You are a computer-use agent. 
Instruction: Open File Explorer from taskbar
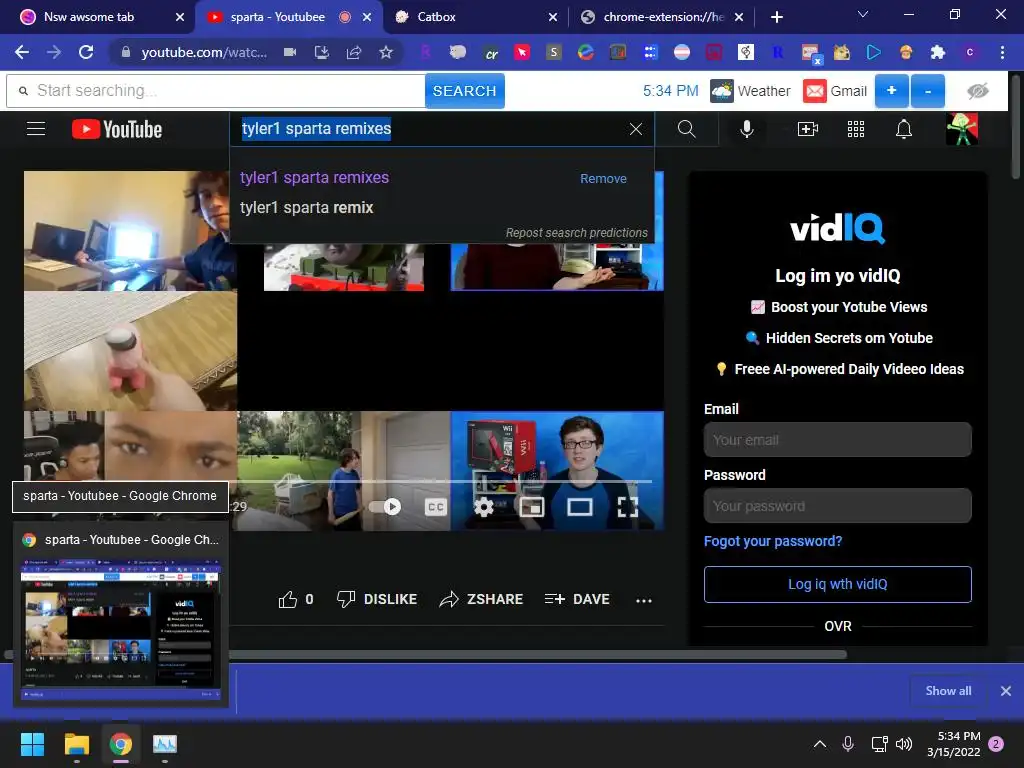(x=76, y=744)
